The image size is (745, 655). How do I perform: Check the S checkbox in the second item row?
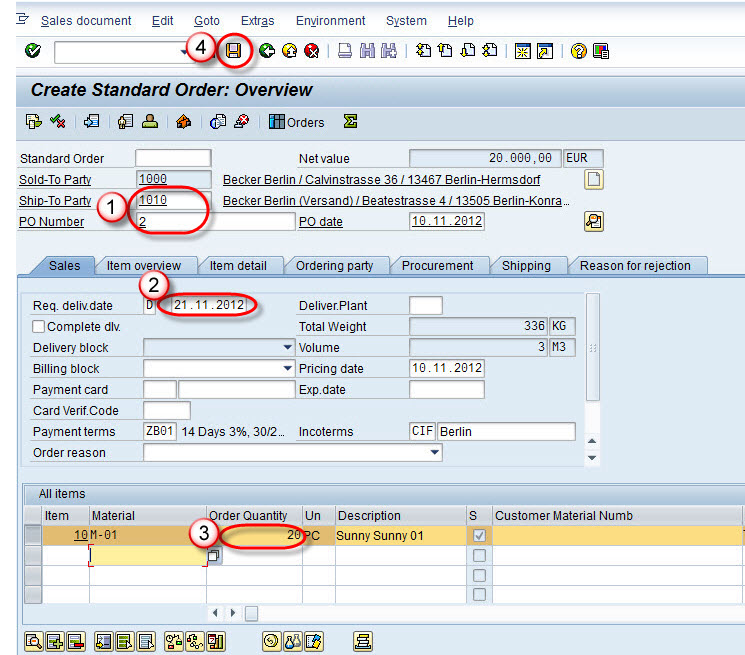tap(479, 555)
